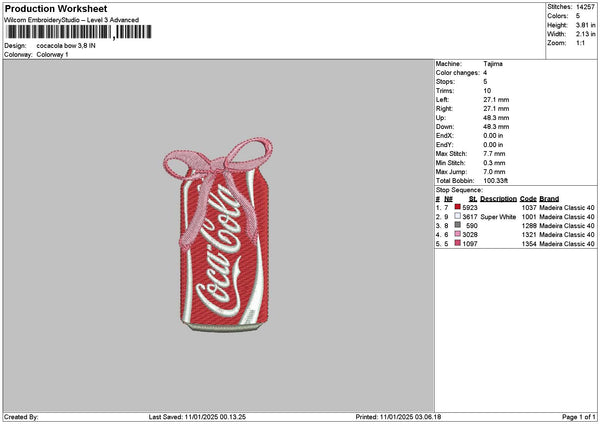Click the Color changes value '4'

[485, 73]
